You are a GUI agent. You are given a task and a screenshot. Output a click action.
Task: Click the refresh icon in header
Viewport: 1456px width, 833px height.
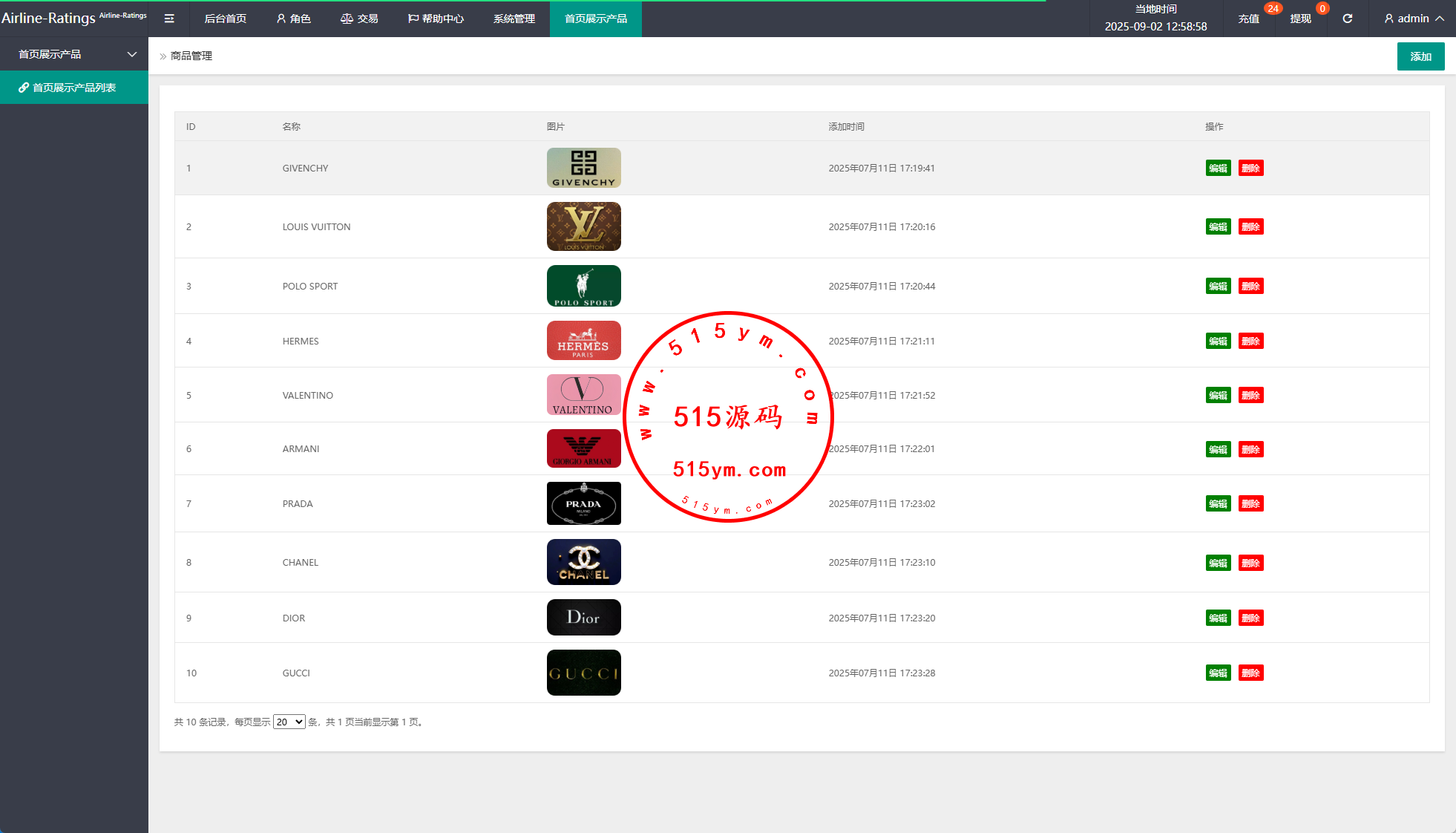click(1347, 19)
